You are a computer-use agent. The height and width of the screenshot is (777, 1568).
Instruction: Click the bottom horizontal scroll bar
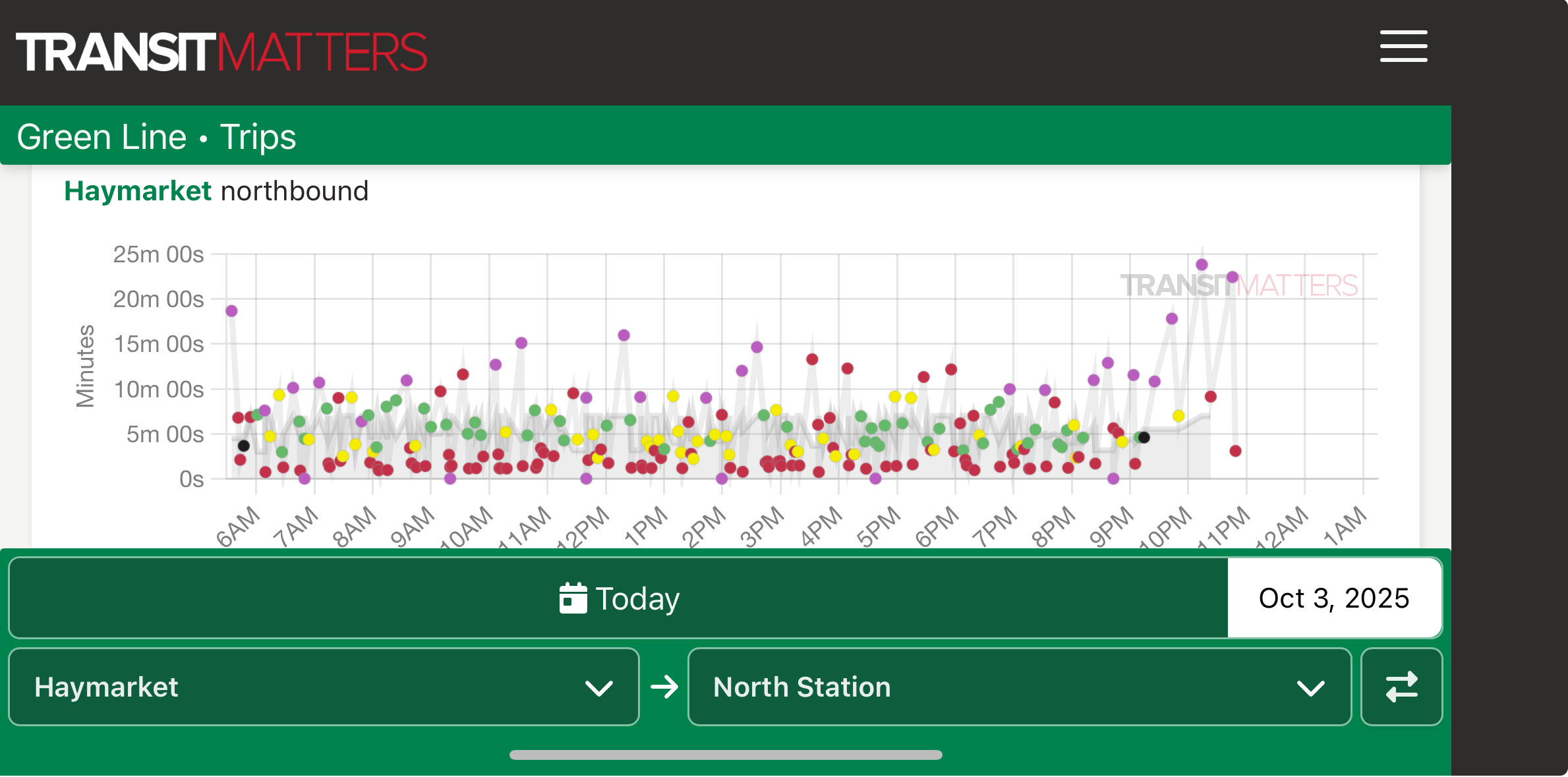pyautogui.click(x=725, y=755)
